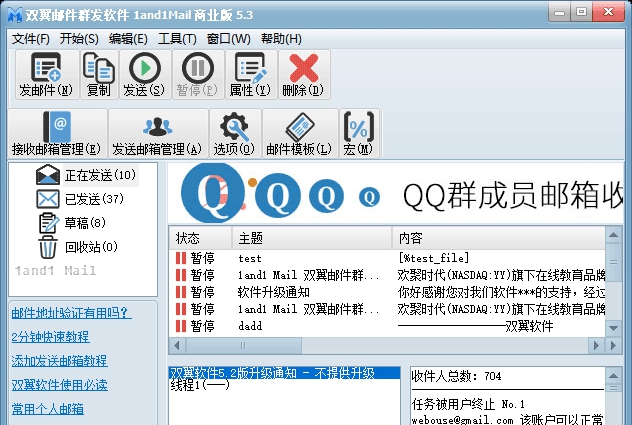Open the 工具(T) menu

click(x=177, y=39)
